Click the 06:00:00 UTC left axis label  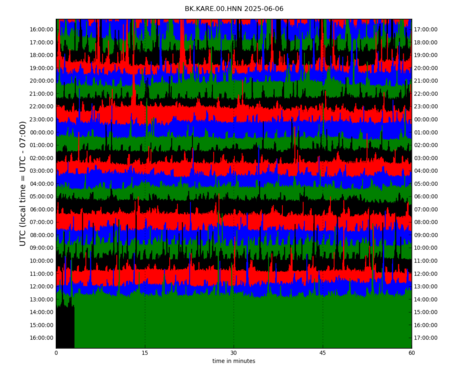(x=41, y=209)
